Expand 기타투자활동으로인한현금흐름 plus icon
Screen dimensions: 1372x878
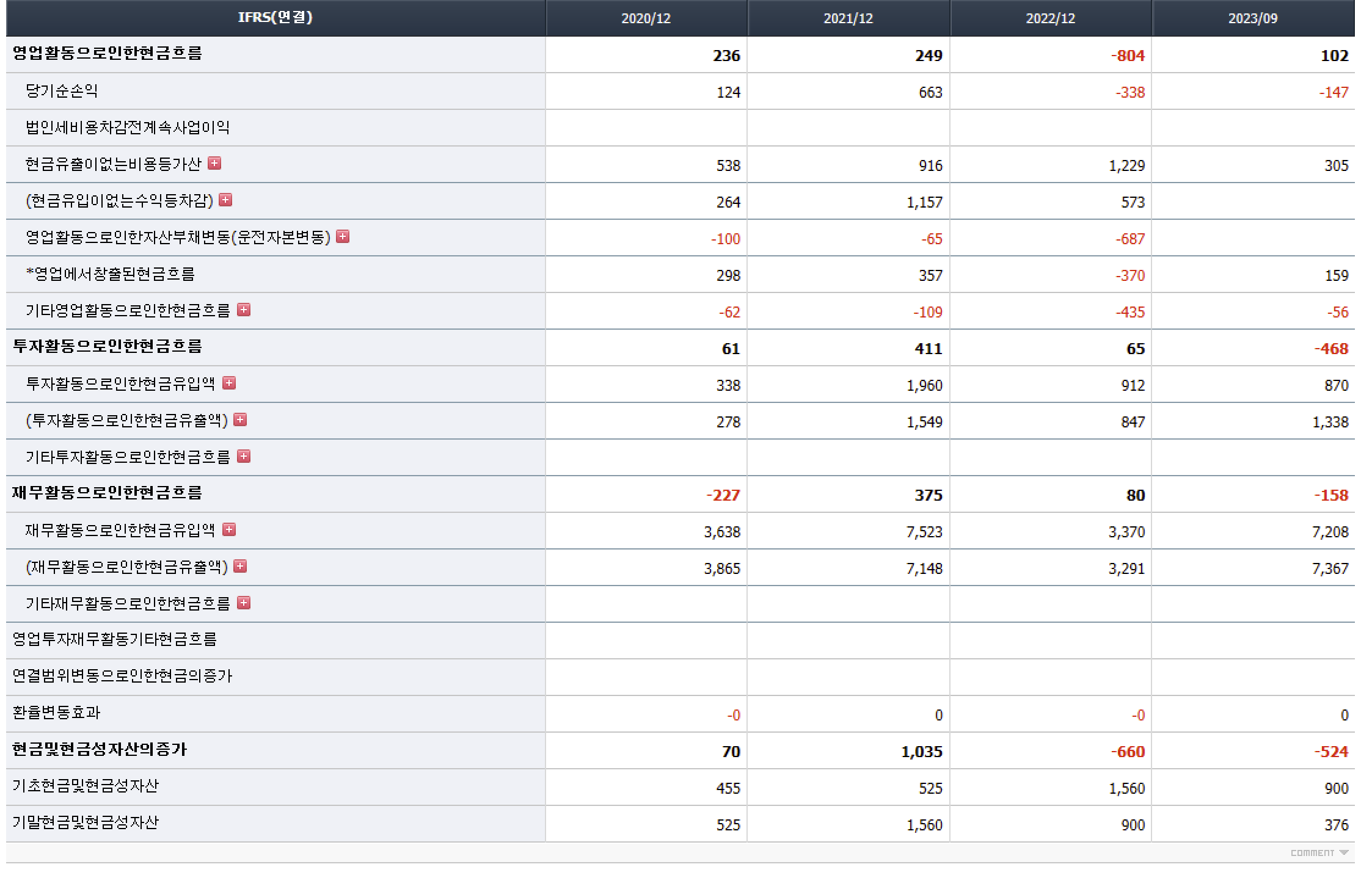[244, 456]
